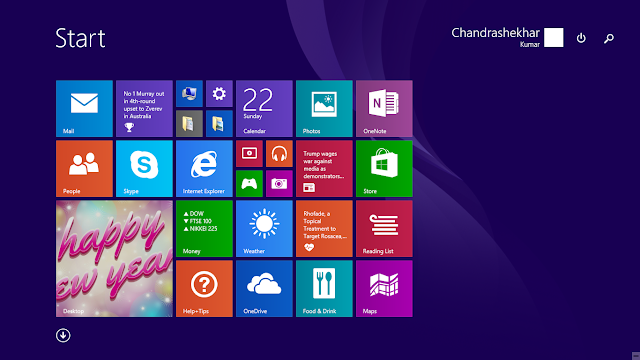Open Health tile about Rhofade treatment
Screen dimensions: 640x360
(324, 229)
